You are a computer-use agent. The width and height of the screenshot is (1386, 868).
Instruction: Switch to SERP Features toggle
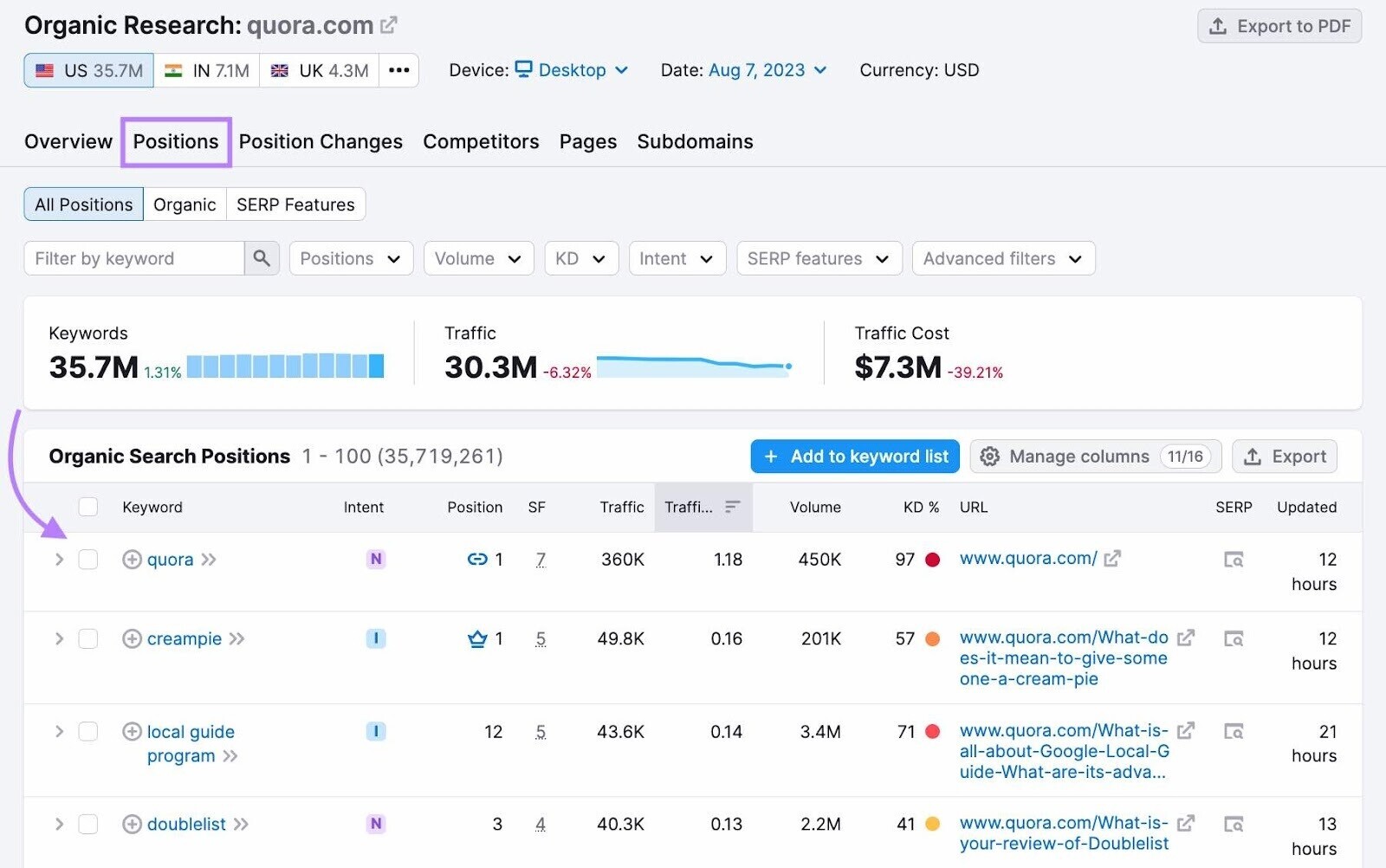tap(295, 204)
